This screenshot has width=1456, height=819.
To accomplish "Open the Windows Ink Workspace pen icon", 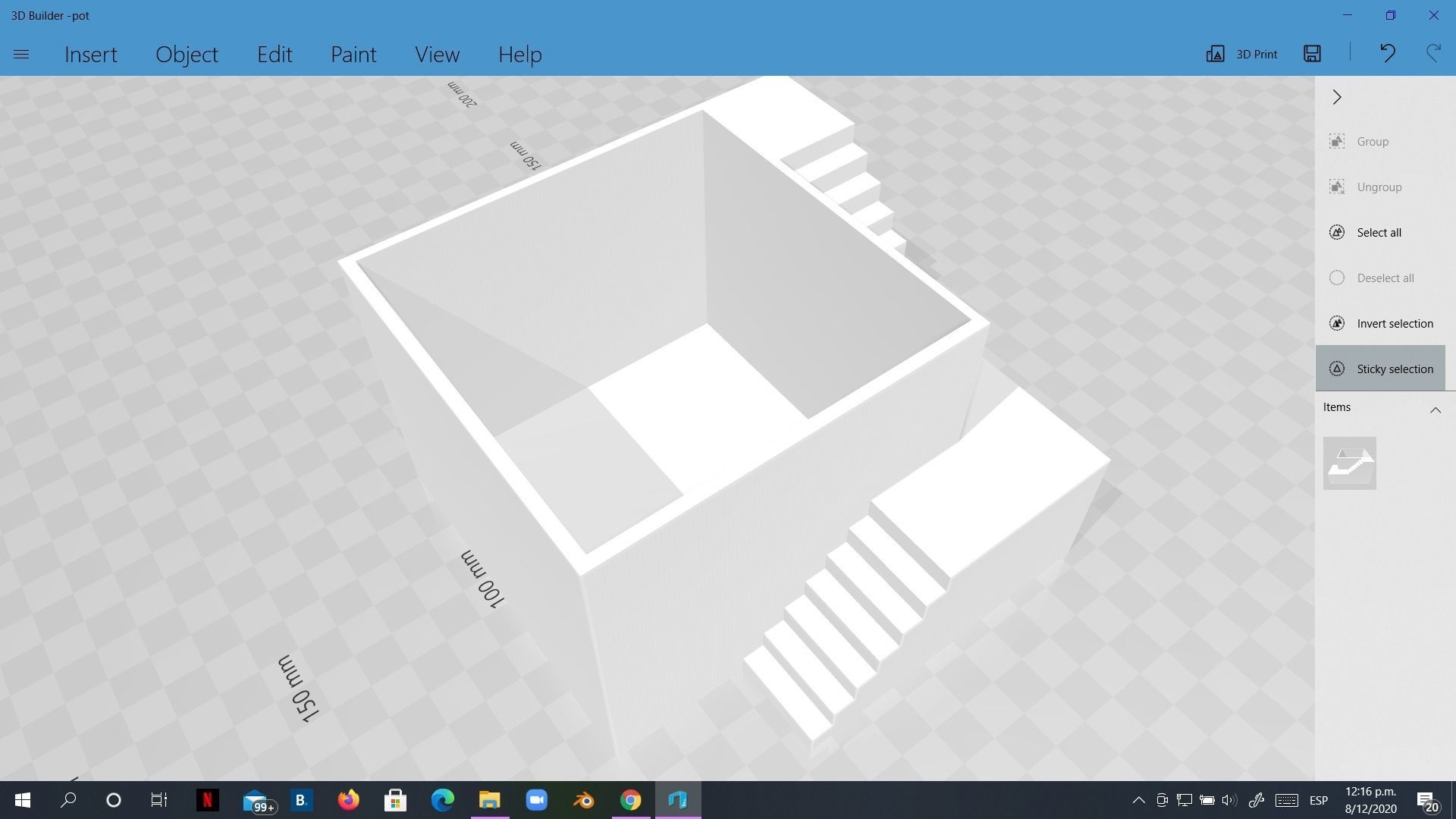I will click(x=1257, y=800).
